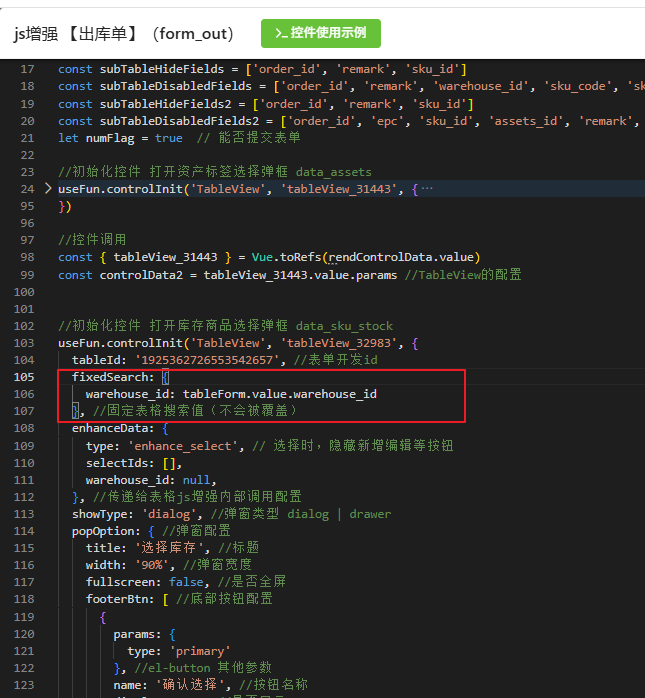Viewport: 645px width, 698px height.
Task: Click the tableId value '1925362726553542657'
Action: pos(207,360)
